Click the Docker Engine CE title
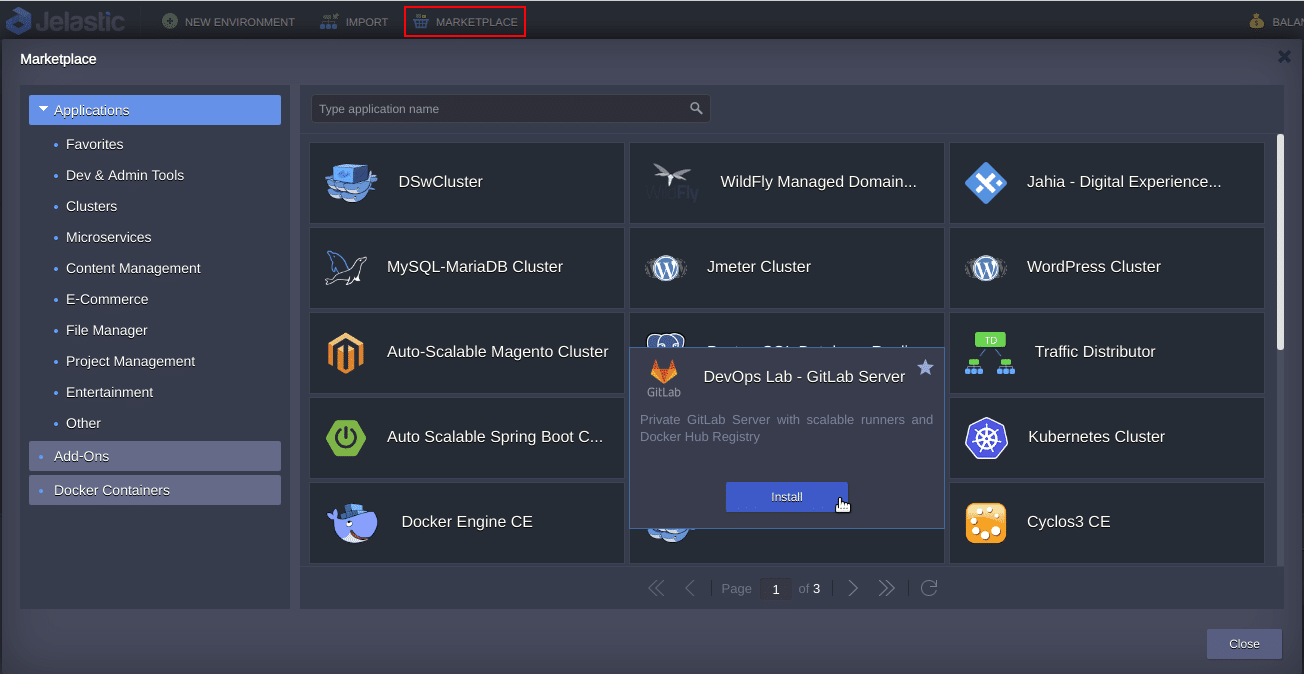Viewport: 1304px width, 674px height. point(467,522)
